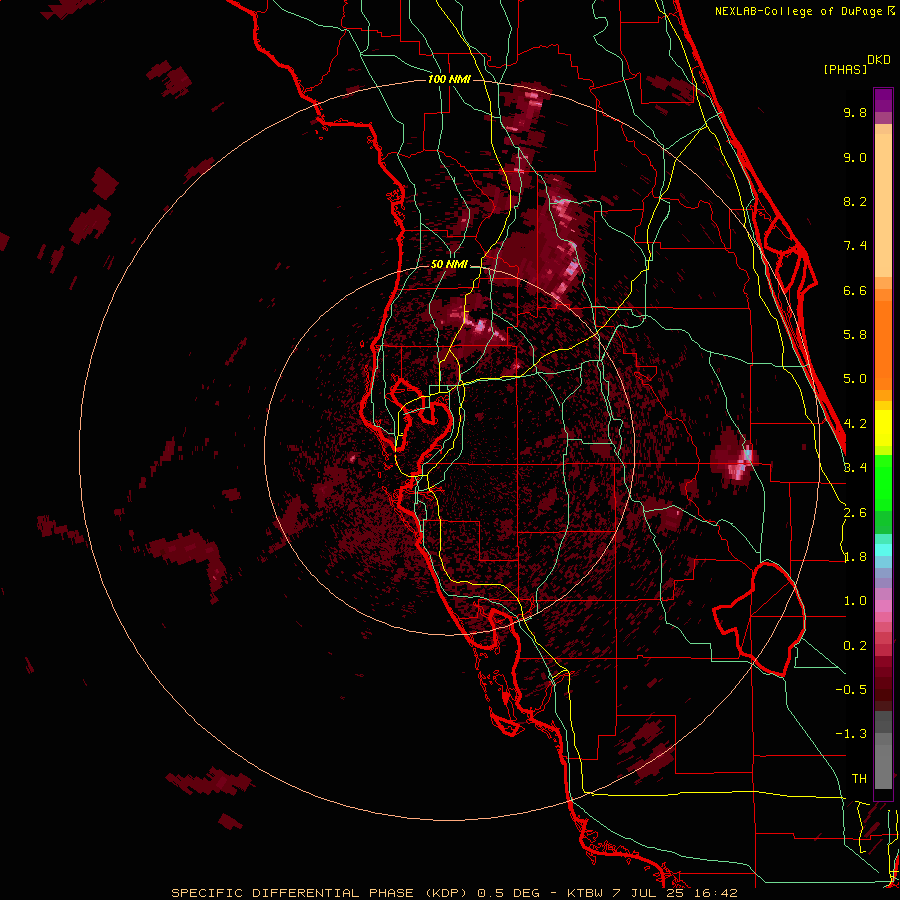Click the DKD unit label
This screenshot has height=900, width=900.
(x=879, y=60)
